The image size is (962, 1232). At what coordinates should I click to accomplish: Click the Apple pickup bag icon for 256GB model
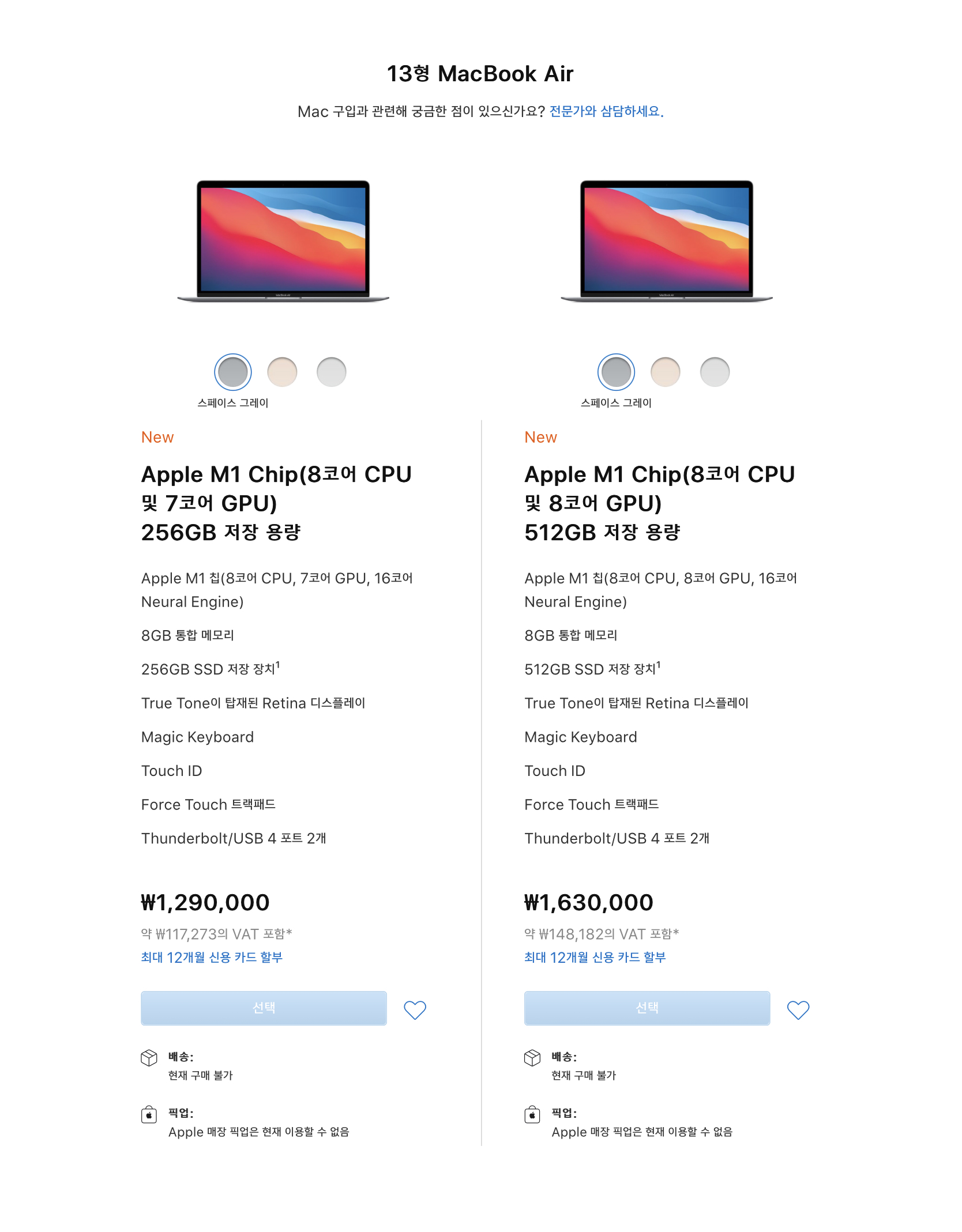149,1114
